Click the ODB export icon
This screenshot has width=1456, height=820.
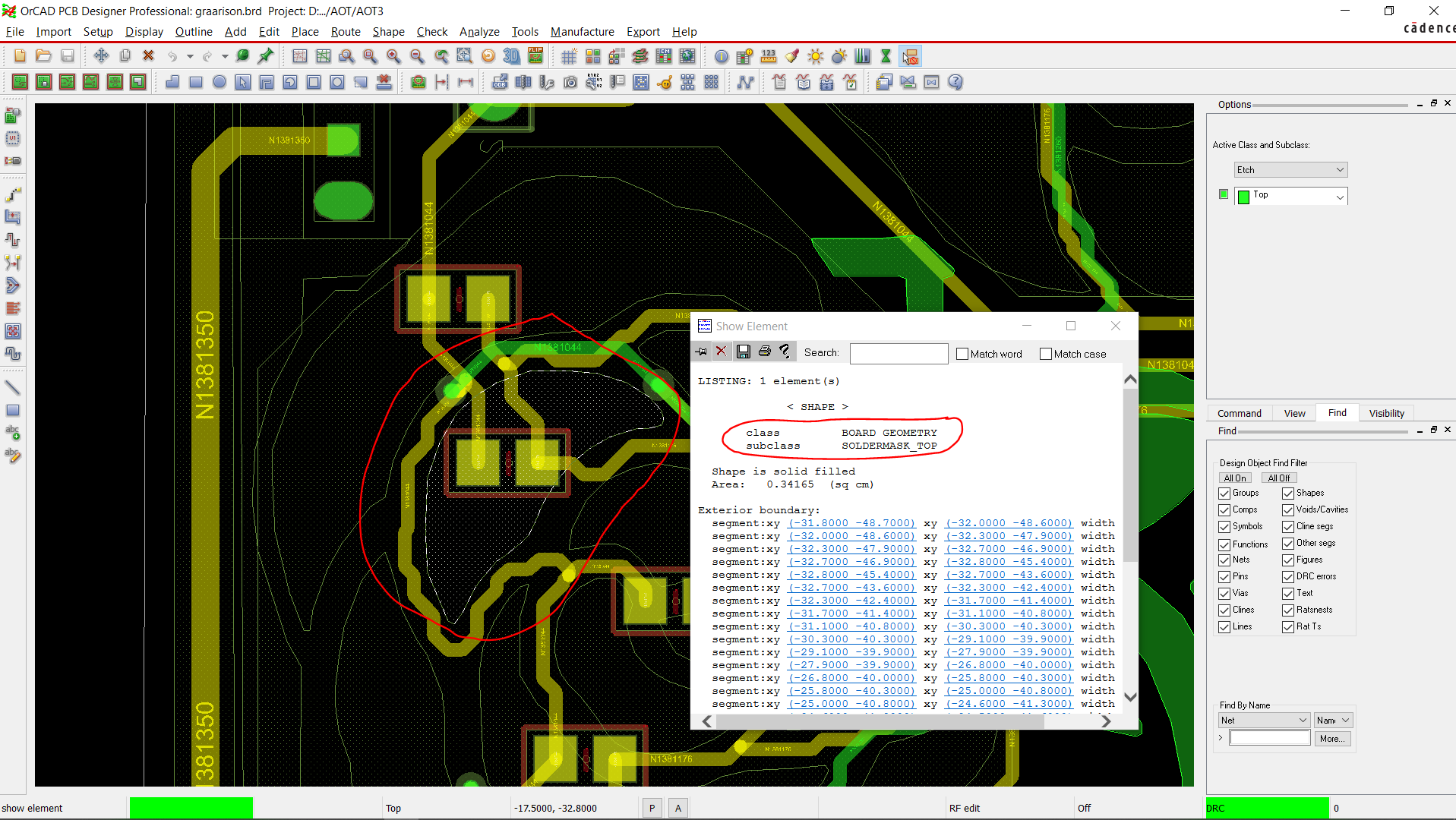[x=500, y=82]
